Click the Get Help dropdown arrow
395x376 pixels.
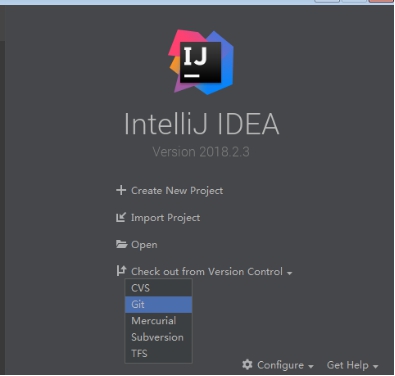coord(375,366)
